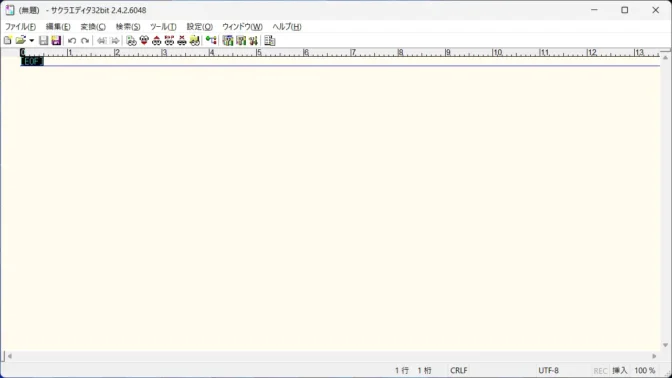Click the jump back left-arrow icon
Screen dimensions: 672x378
coord(102,41)
